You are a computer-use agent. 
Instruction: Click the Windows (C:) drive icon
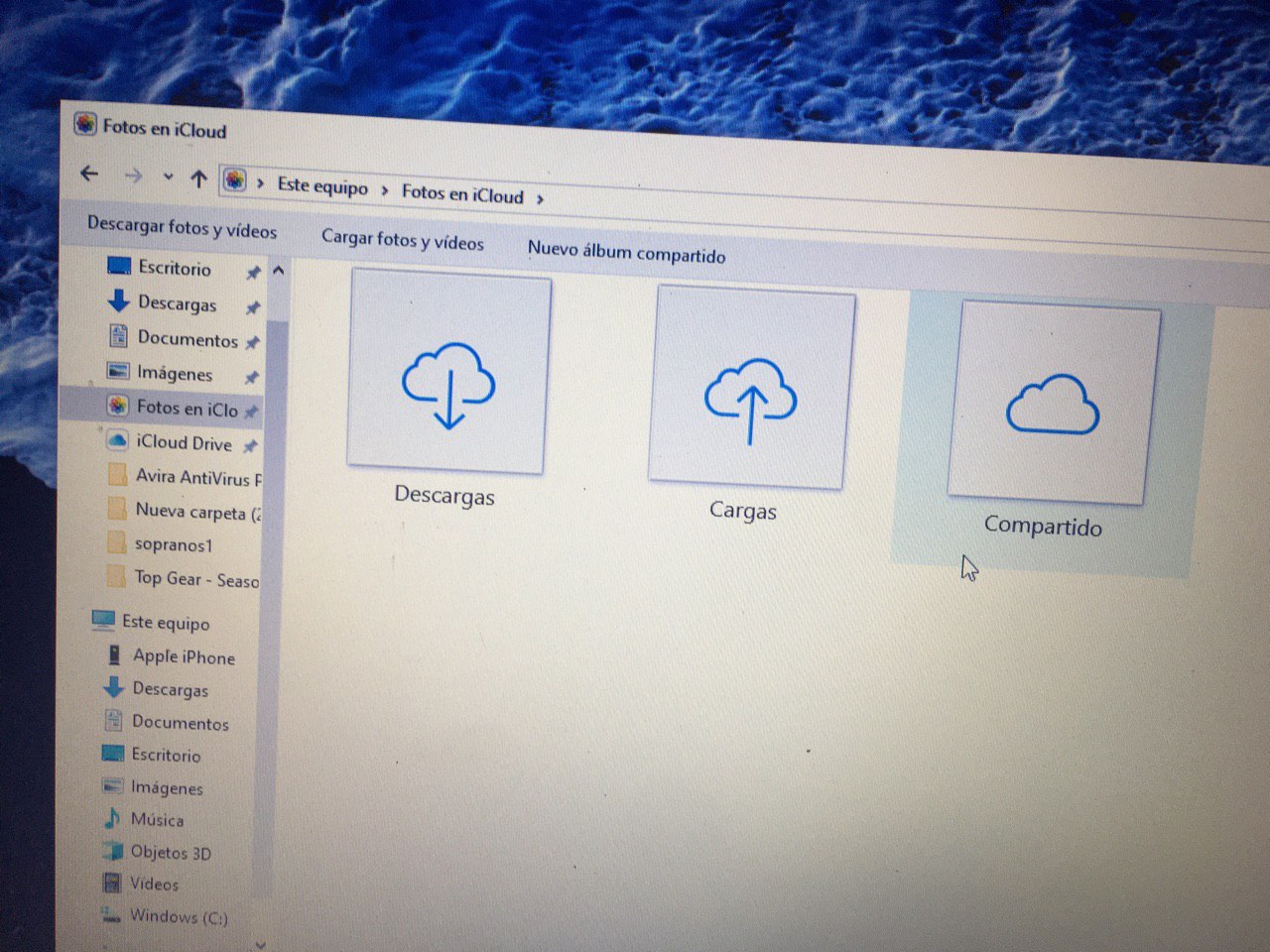tap(110, 914)
